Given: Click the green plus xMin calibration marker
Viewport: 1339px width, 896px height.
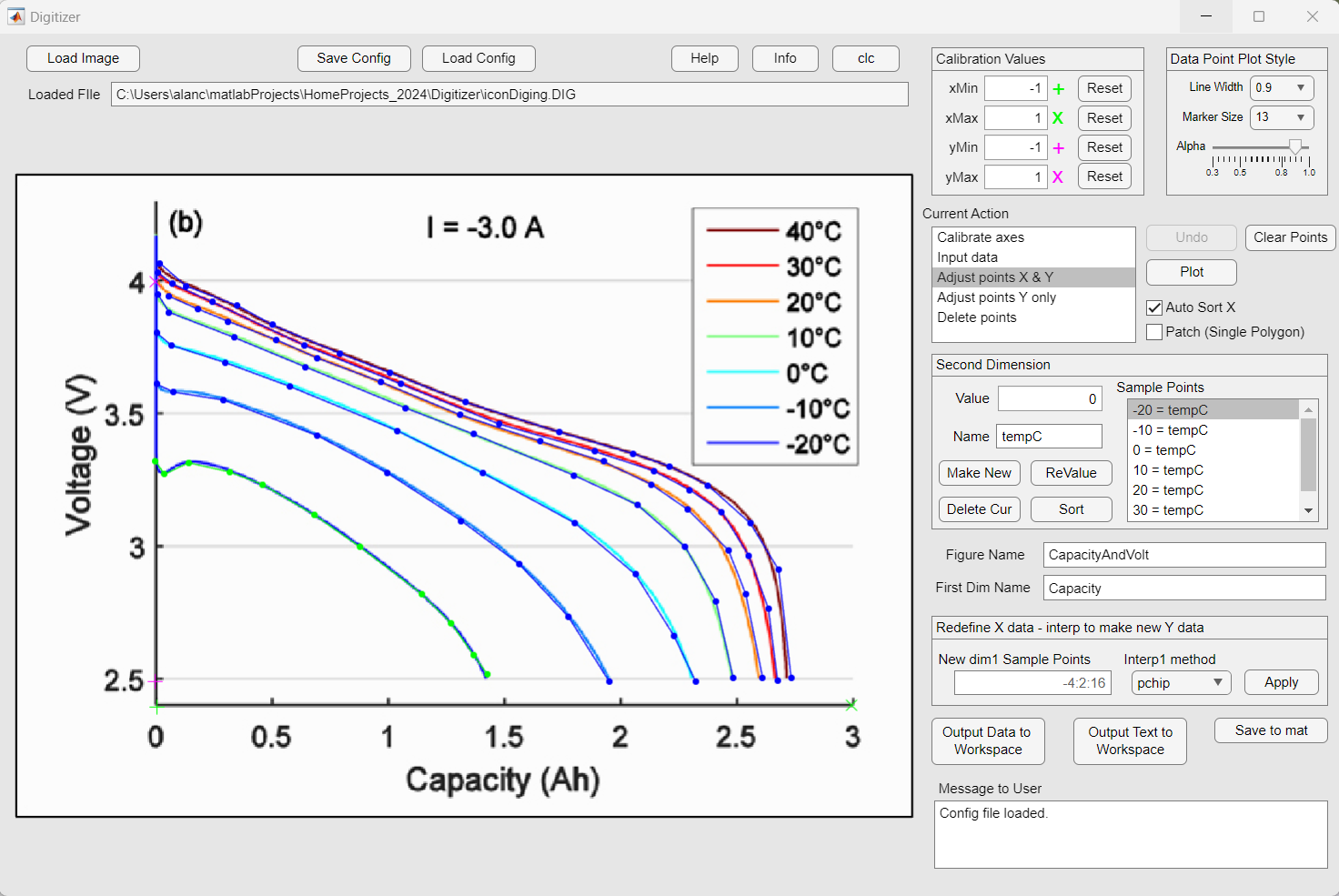Looking at the screenshot, I should click(1058, 89).
